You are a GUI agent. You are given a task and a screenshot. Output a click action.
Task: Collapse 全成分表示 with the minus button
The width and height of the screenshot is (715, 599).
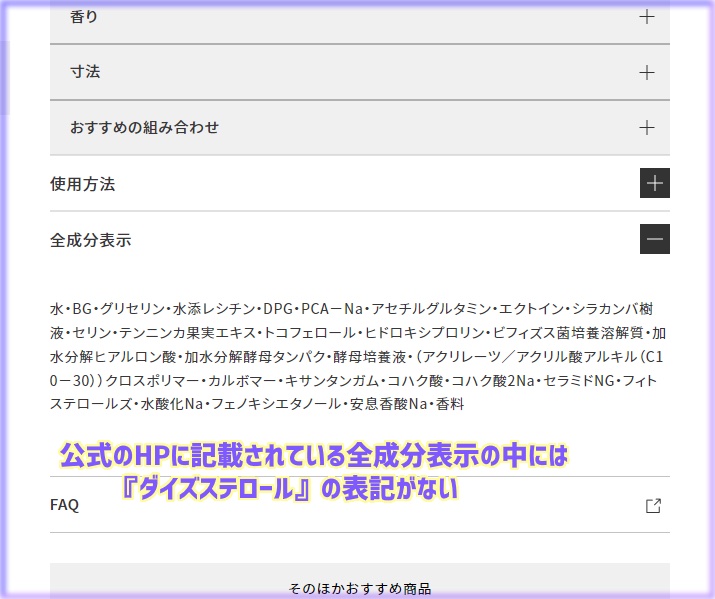pyautogui.click(x=654, y=239)
